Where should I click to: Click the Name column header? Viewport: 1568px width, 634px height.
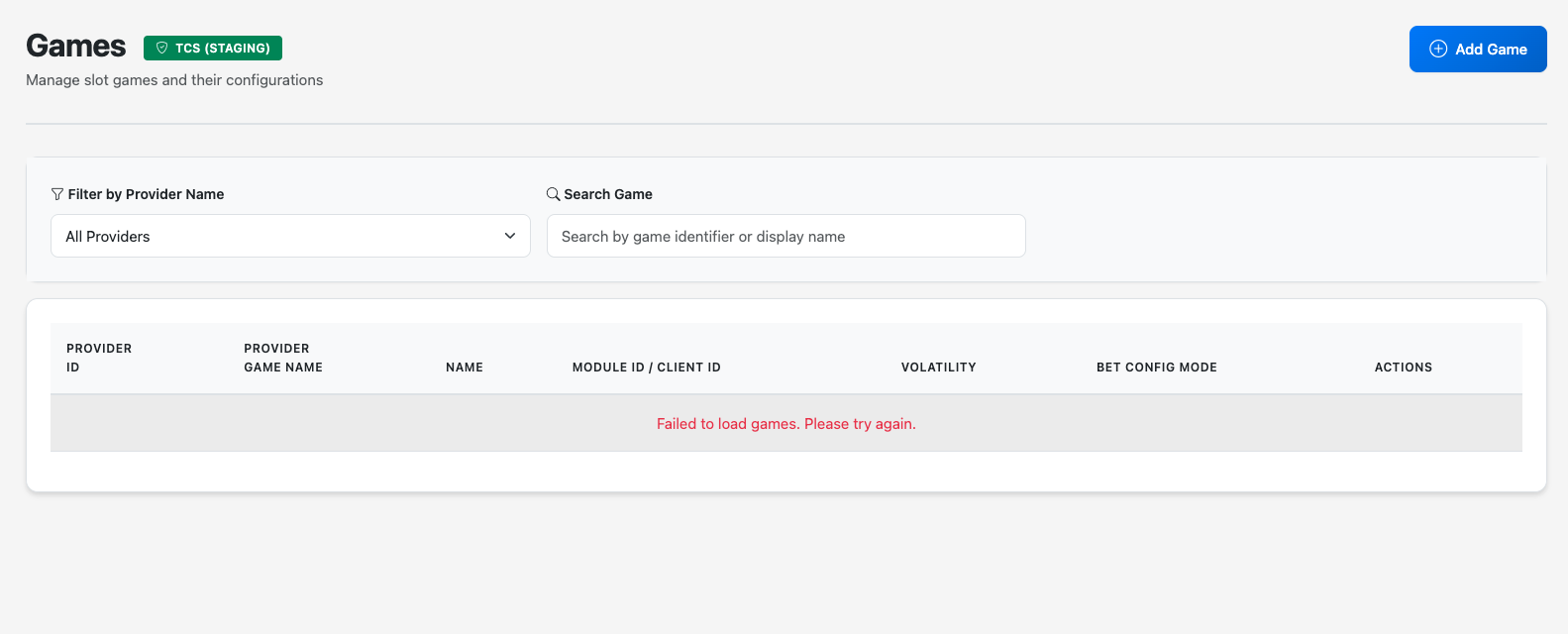tap(465, 368)
